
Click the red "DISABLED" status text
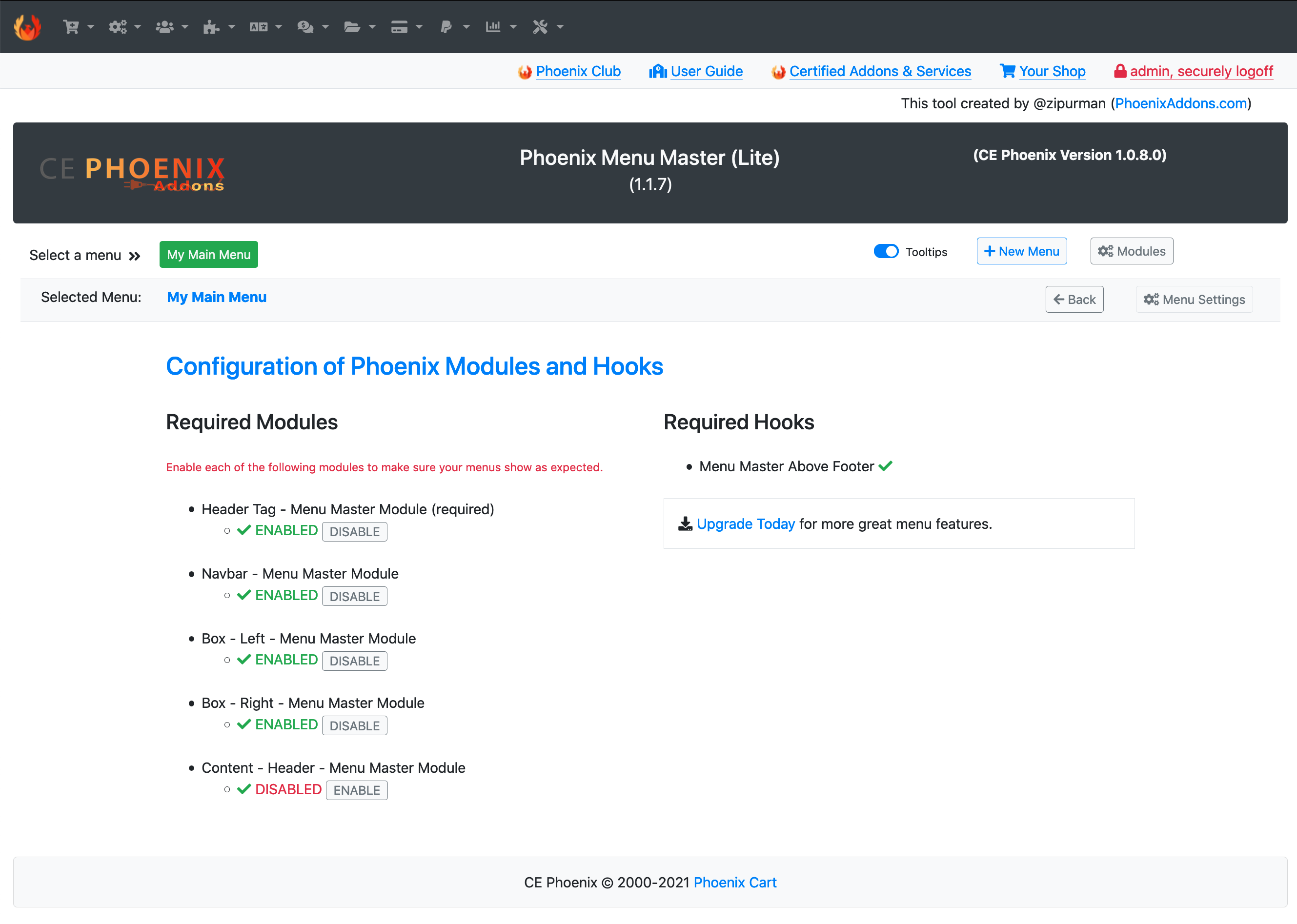tap(288, 790)
